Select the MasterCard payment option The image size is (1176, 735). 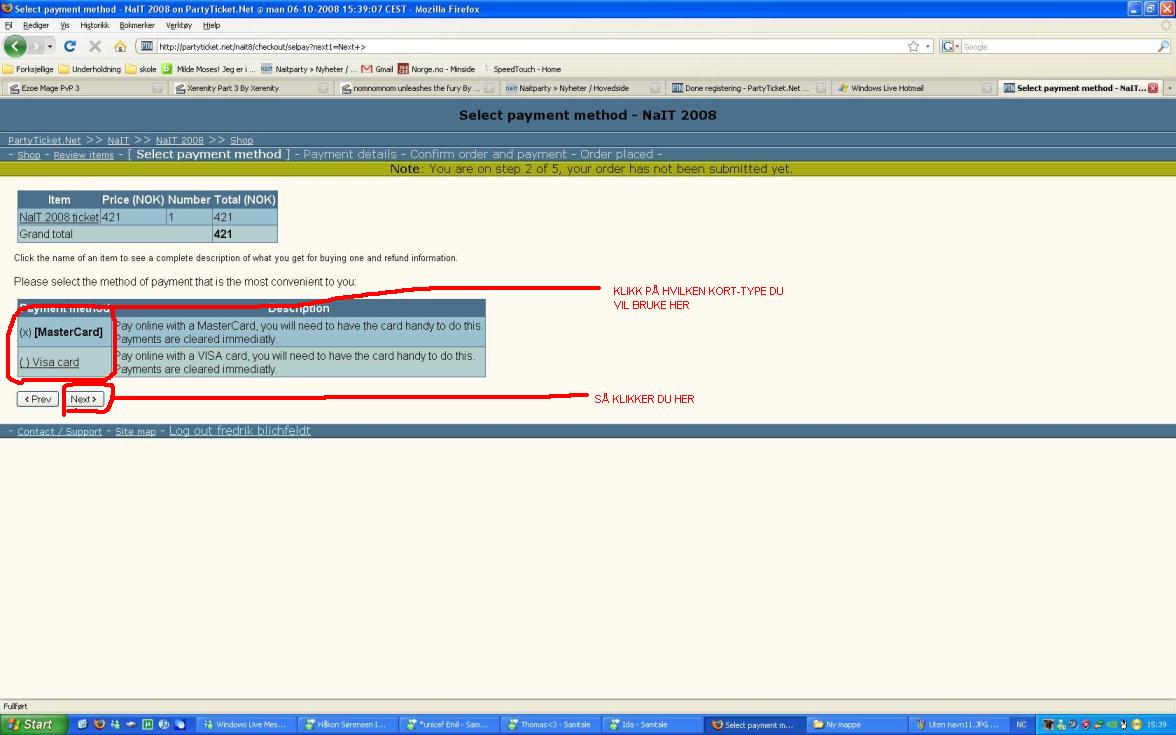tap(61, 332)
